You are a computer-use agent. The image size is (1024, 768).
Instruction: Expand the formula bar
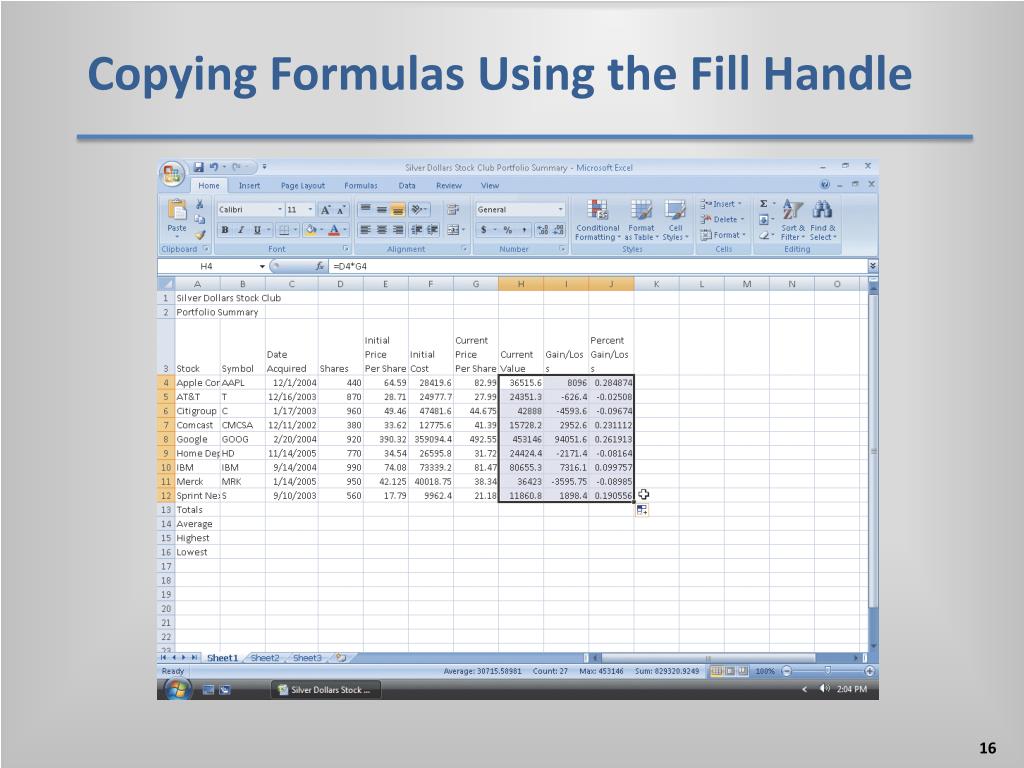(873, 266)
